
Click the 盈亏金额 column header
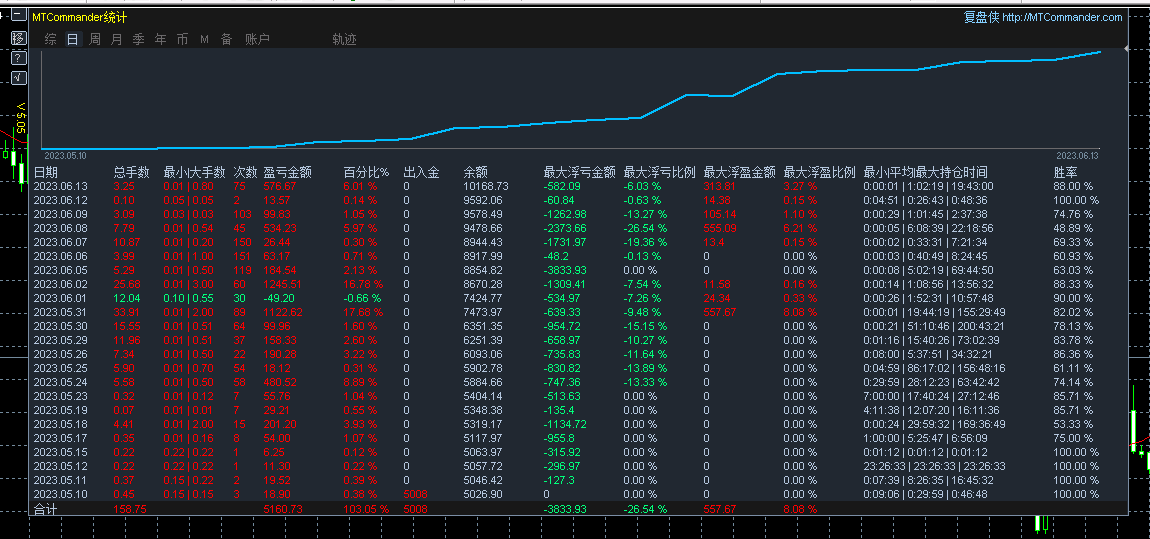point(288,172)
